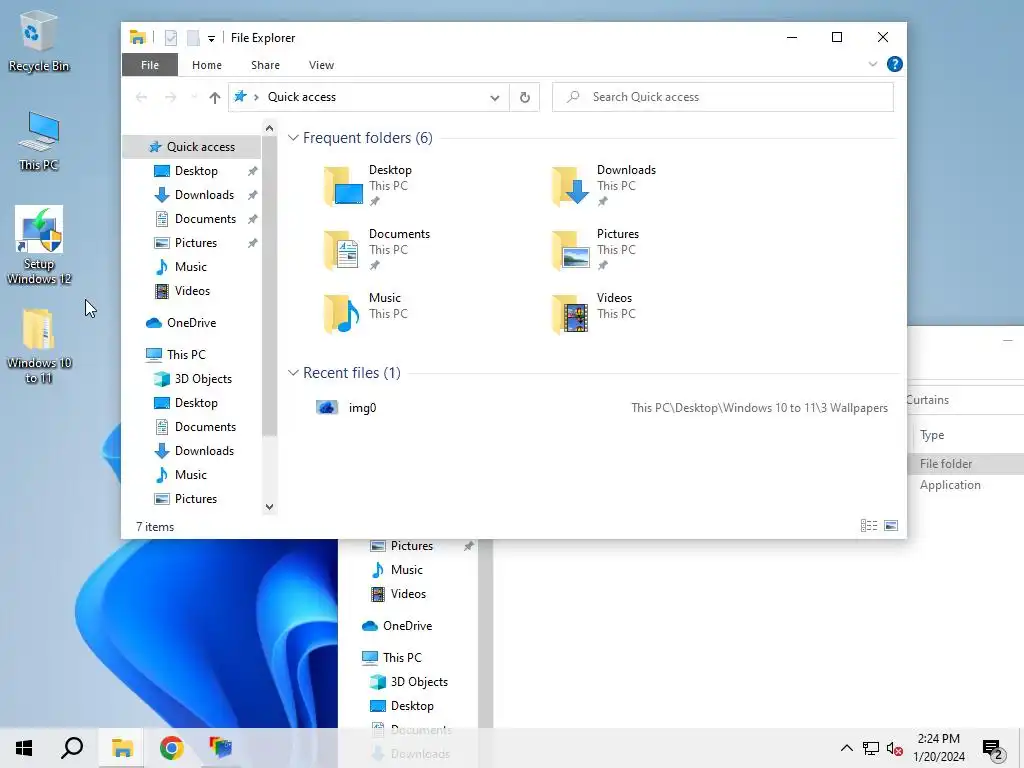Select 3D Objects in background window pane
1024x768 pixels.
tap(419, 682)
